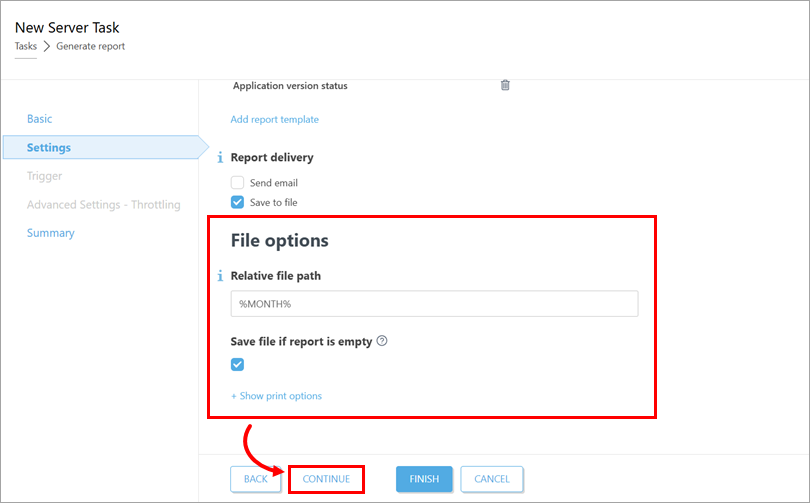Click Add report template link
Viewport: 810px width, 503px height.
click(275, 119)
